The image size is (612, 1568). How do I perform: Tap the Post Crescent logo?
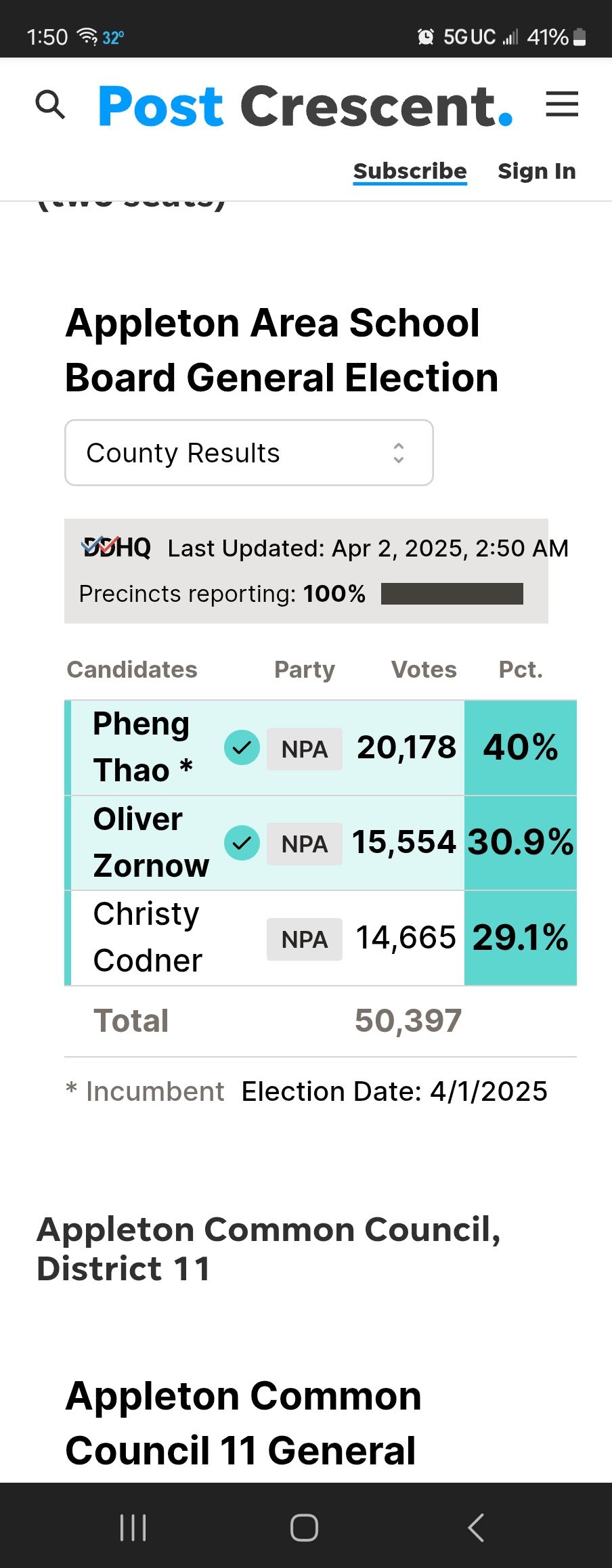tap(305, 106)
